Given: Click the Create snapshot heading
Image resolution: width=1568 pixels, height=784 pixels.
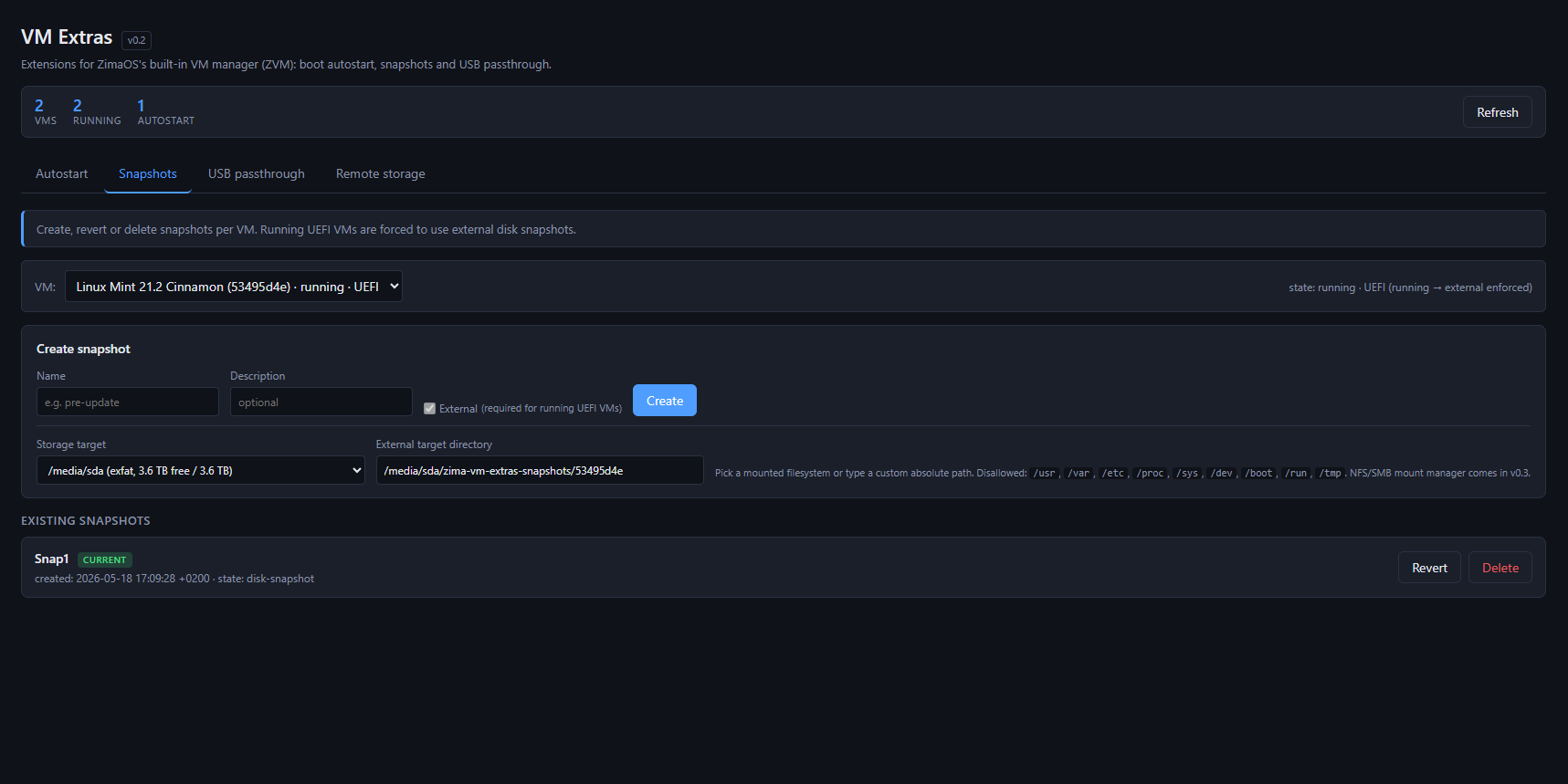Looking at the screenshot, I should 83,349.
